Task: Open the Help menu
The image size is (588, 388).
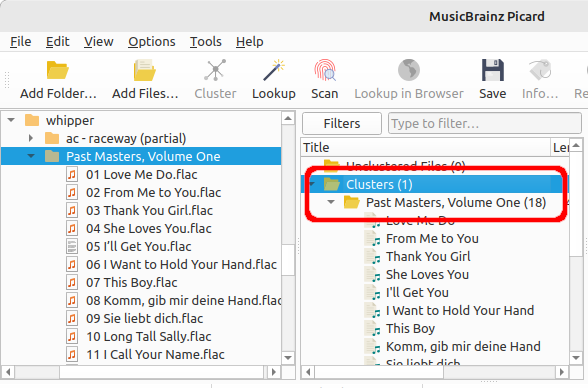Action: (x=249, y=42)
